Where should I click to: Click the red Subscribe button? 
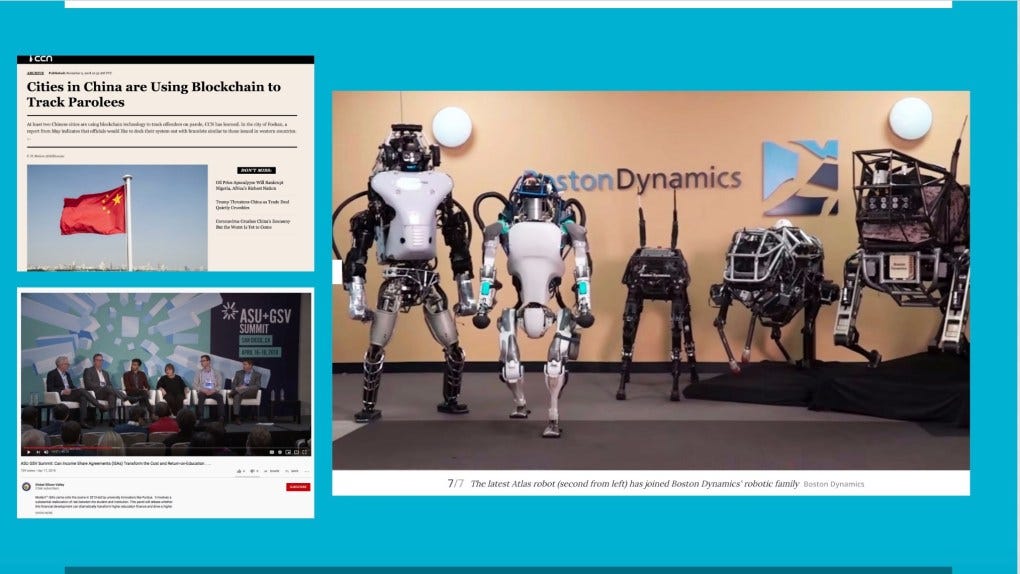coord(298,487)
